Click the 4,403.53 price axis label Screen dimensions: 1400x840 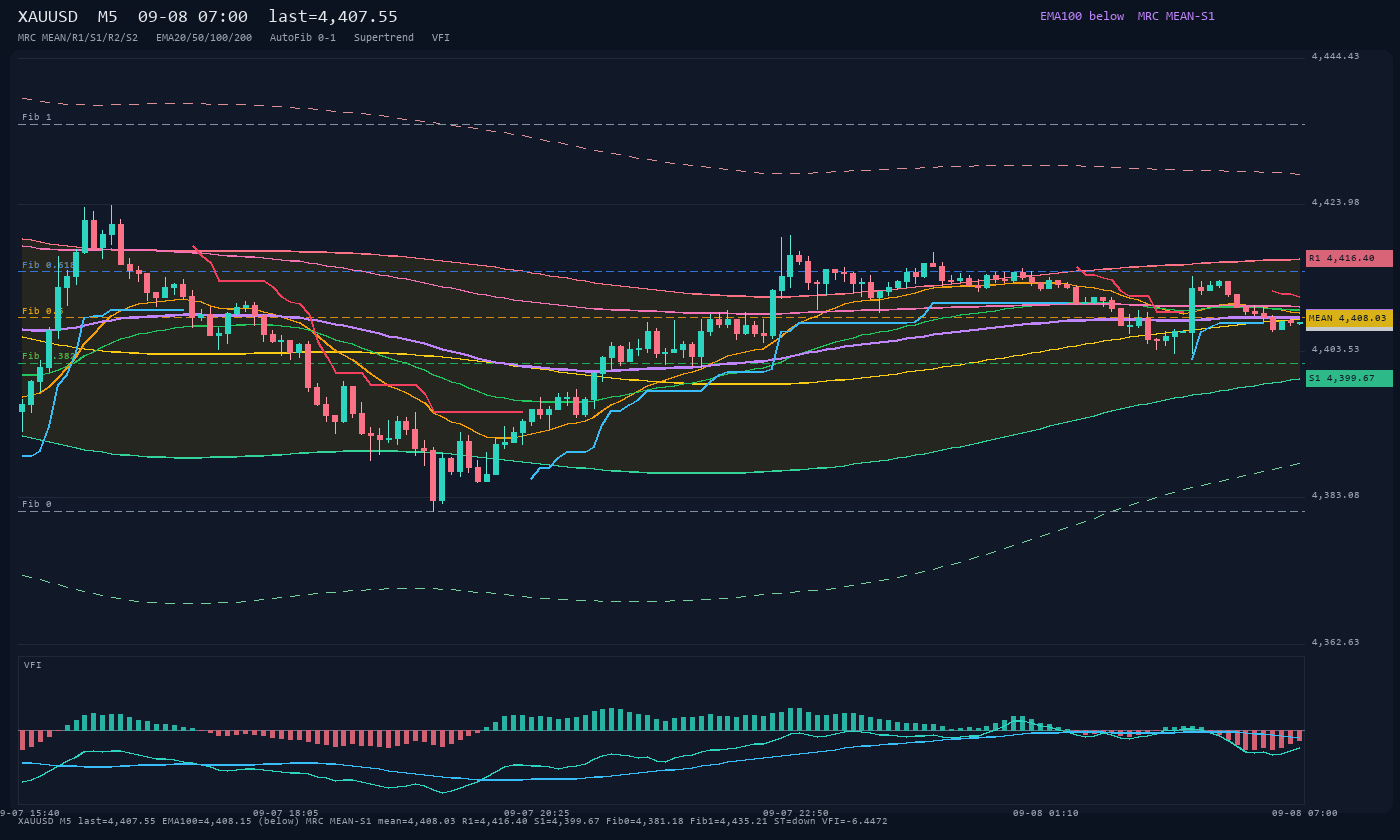(1336, 349)
